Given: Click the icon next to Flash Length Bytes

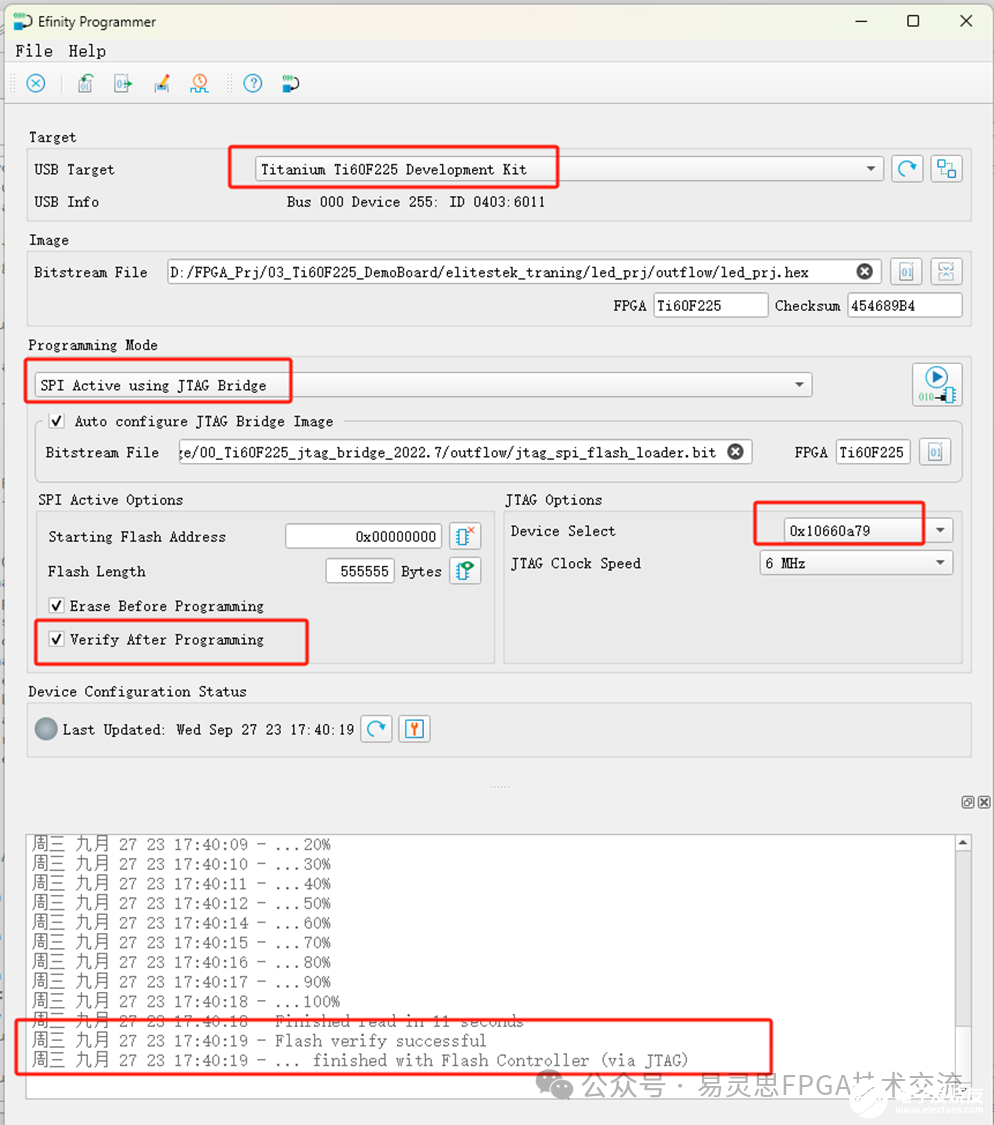Looking at the screenshot, I should point(465,571).
